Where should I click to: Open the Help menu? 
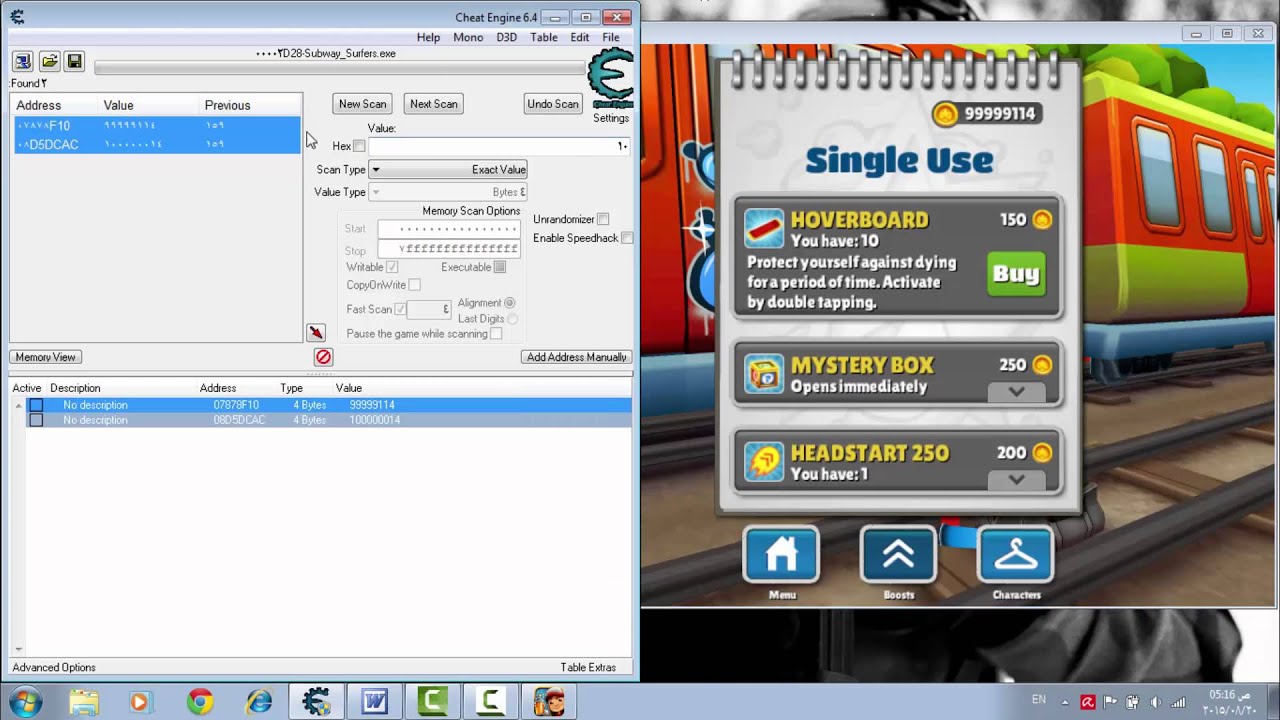point(428,37)
